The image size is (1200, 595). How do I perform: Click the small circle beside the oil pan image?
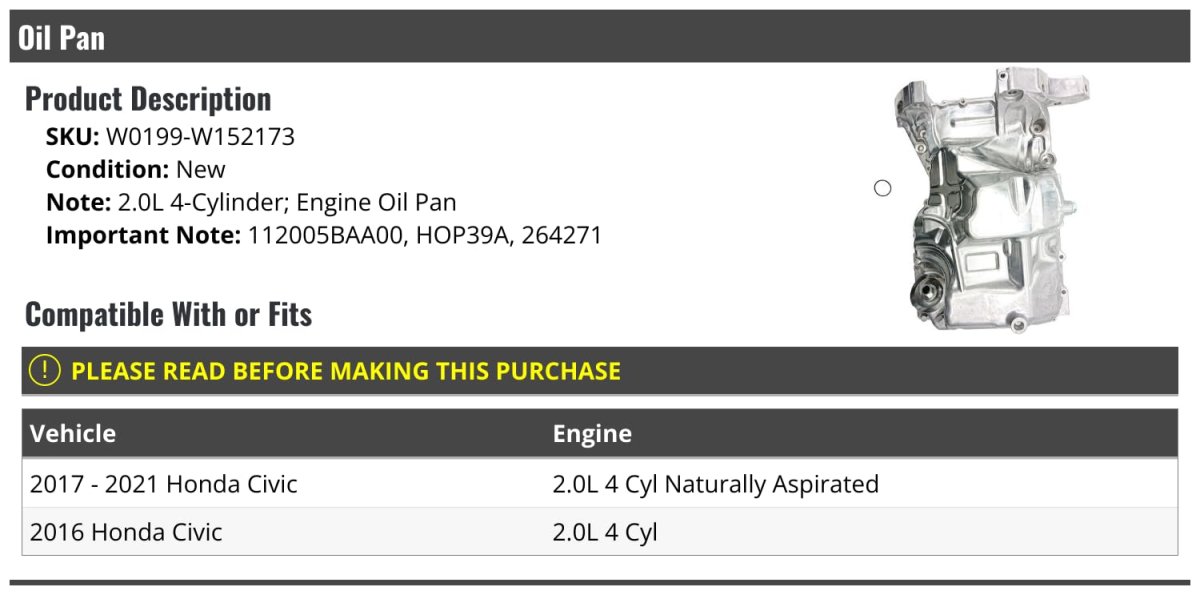882,188
